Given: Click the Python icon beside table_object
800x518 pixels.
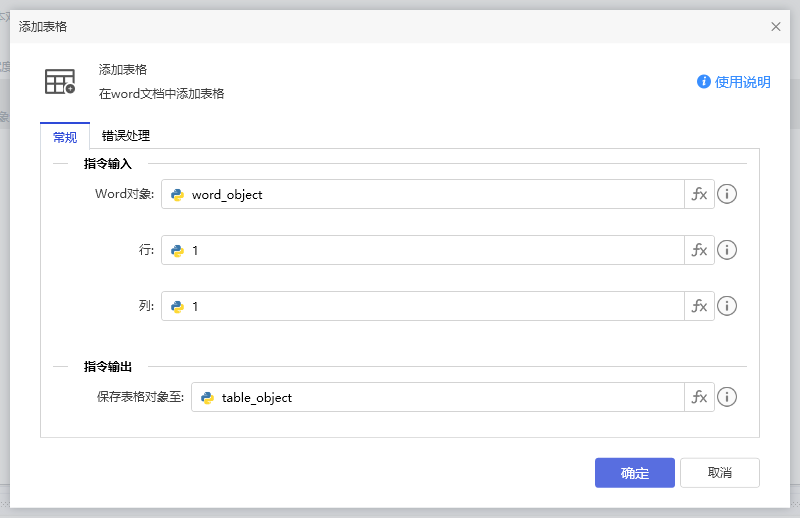Looking at the screenshot, I should point(208,398).
